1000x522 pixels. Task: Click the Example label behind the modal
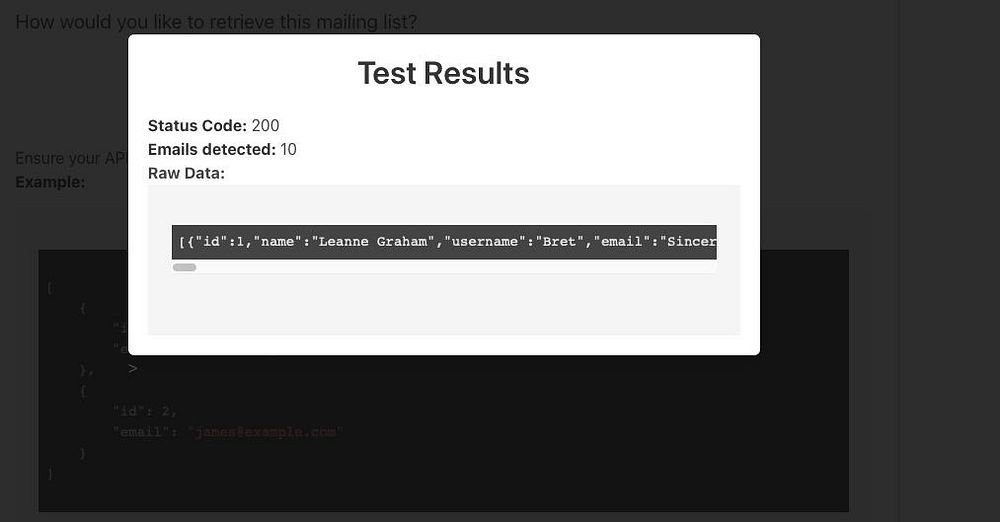(x=50, y=183)
